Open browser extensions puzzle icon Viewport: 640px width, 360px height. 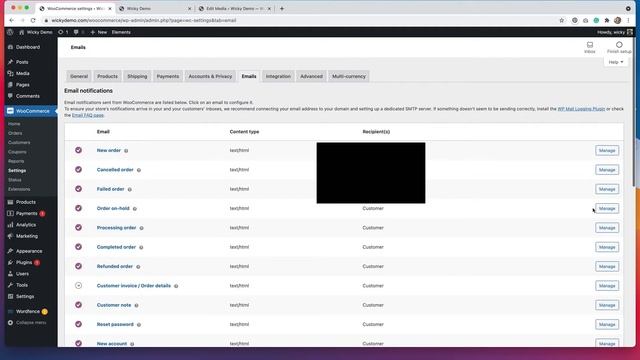607,20
